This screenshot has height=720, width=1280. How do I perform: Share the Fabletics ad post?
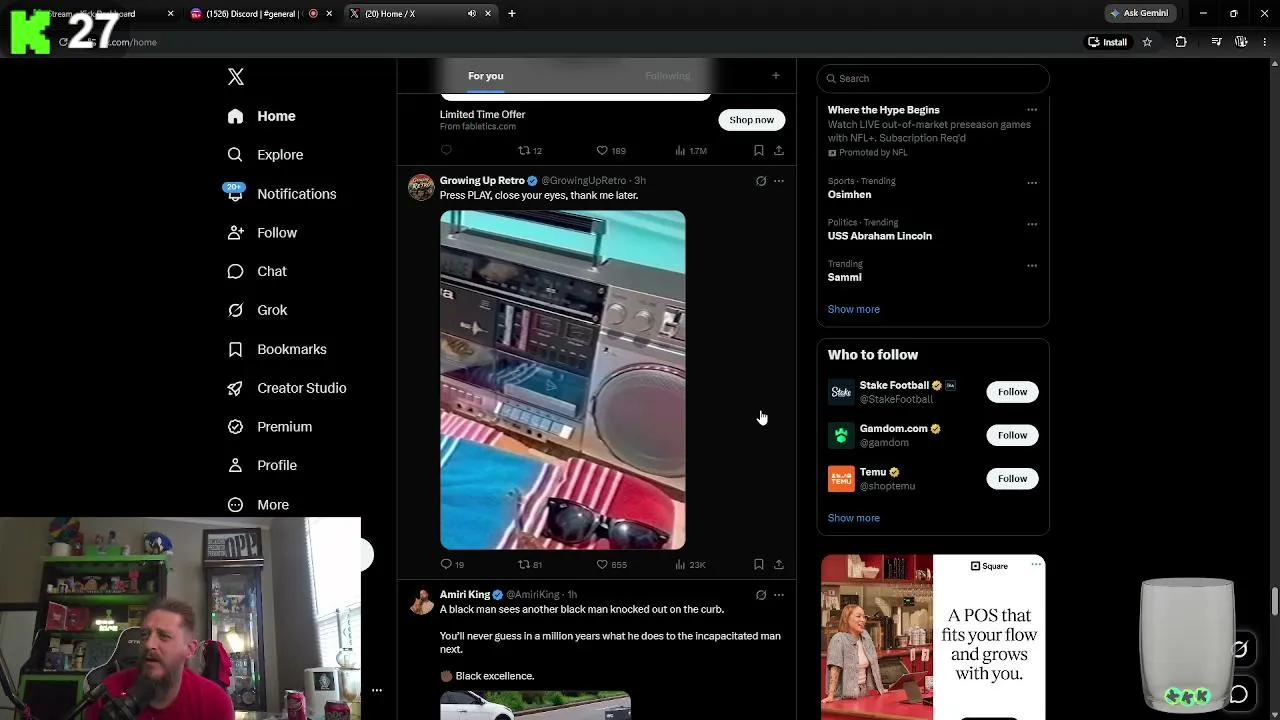779,150
